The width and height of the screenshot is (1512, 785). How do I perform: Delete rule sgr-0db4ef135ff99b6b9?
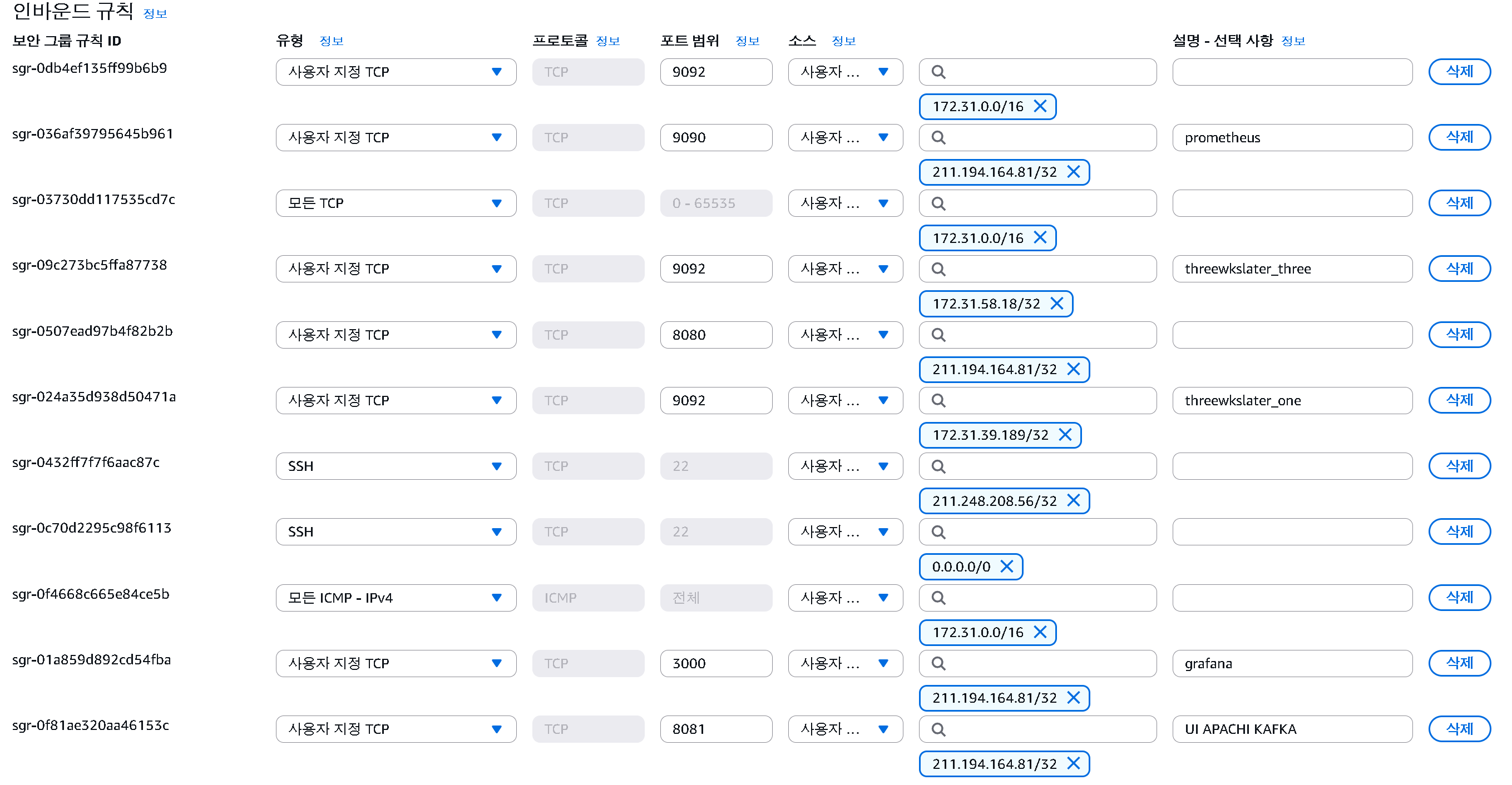(x=1459, y=72)
